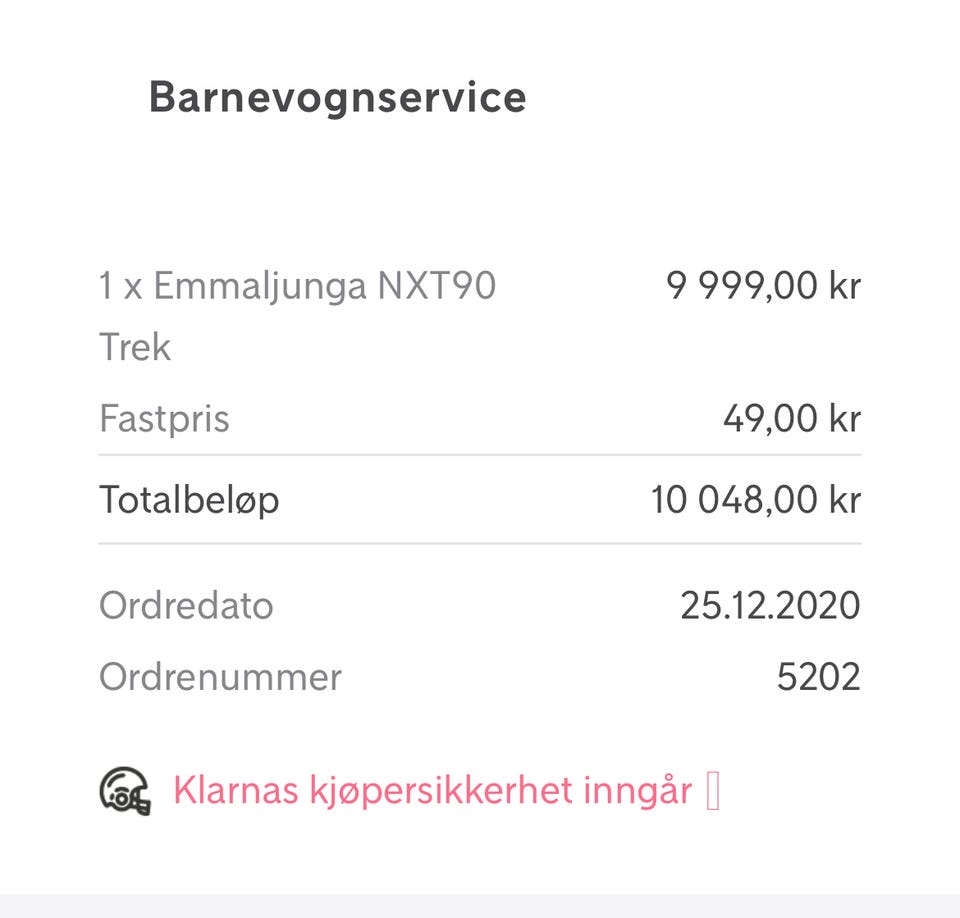Click the order number 5202
This screenshot has width=960, height=918.
tap(819, 677)
